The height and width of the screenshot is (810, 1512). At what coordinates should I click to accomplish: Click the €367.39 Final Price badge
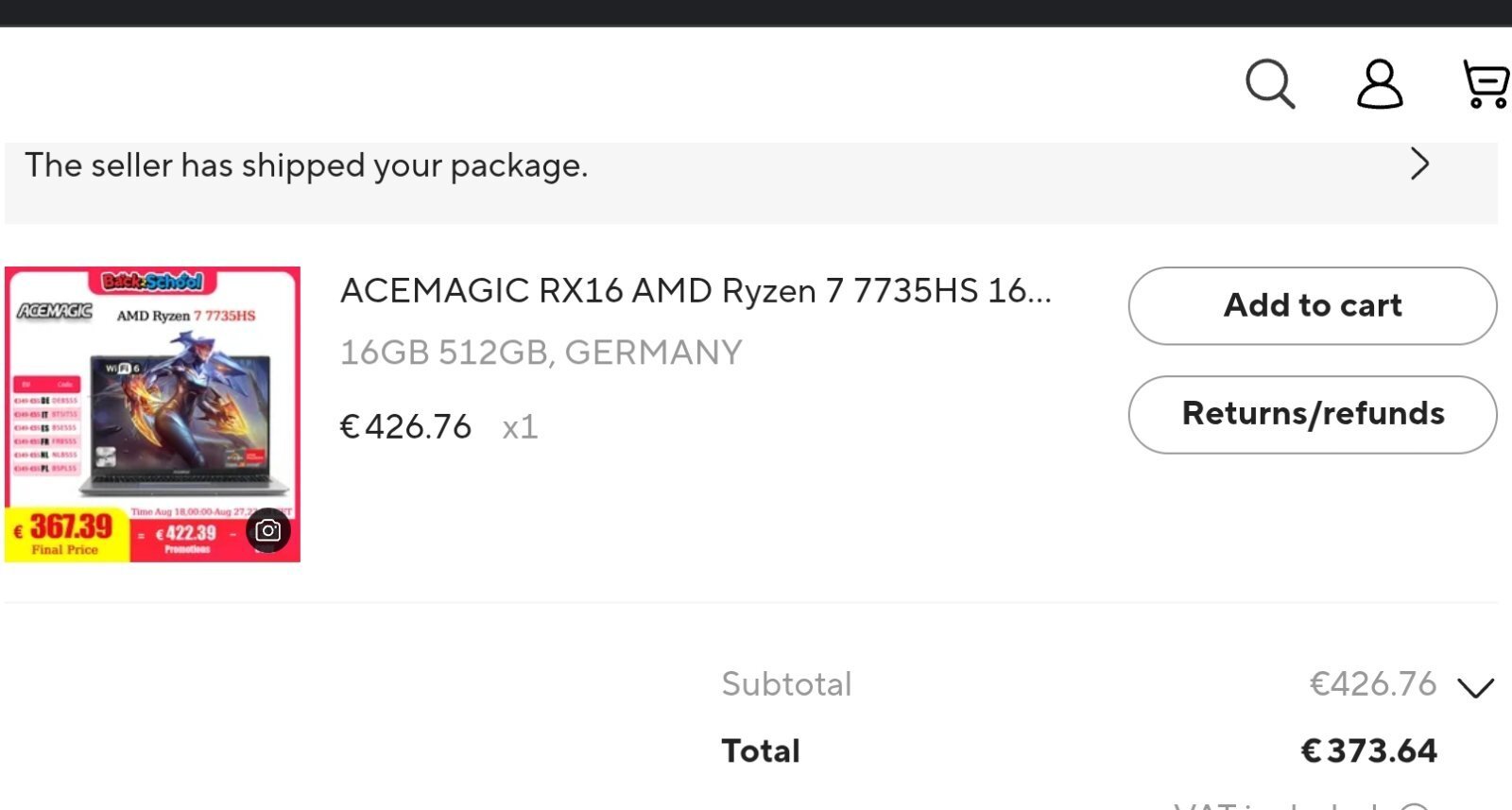tap(66, 534)
